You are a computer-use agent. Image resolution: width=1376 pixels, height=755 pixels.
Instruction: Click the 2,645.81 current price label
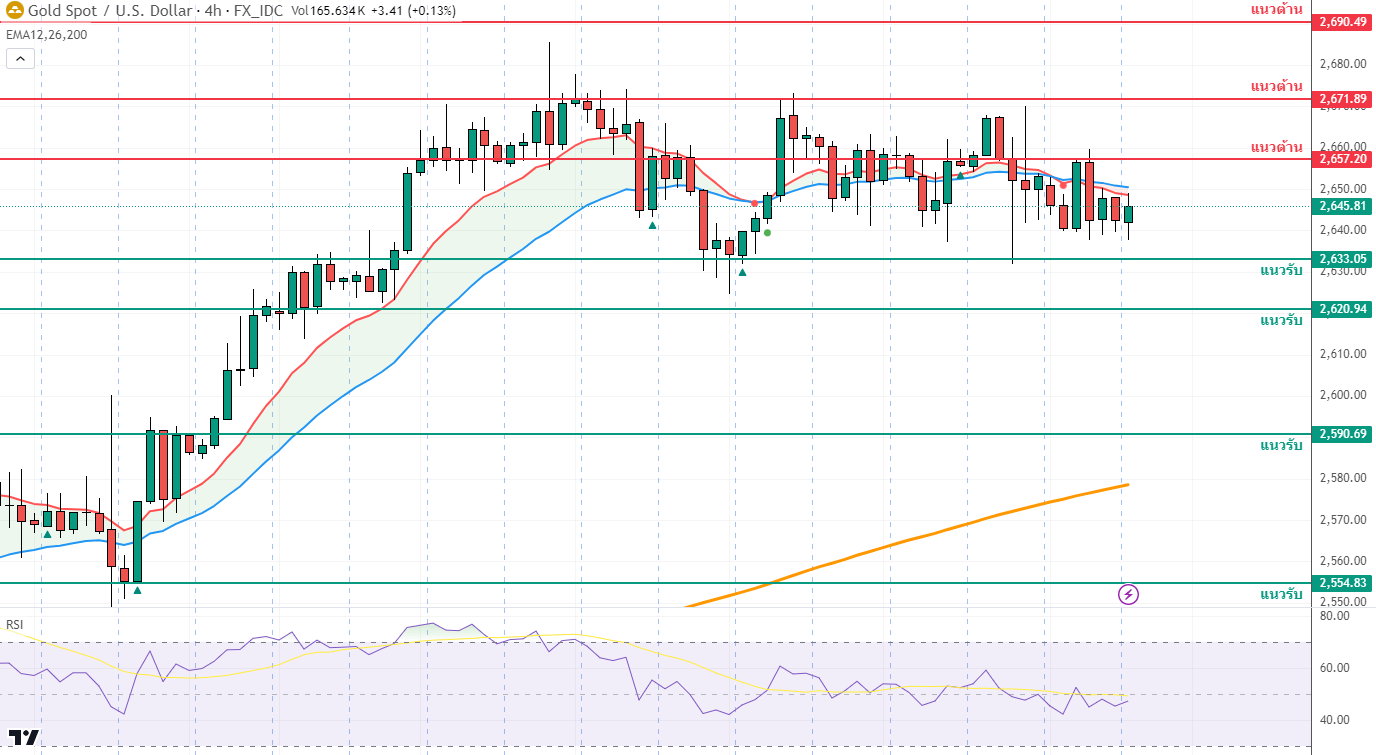pos(1343,206)
